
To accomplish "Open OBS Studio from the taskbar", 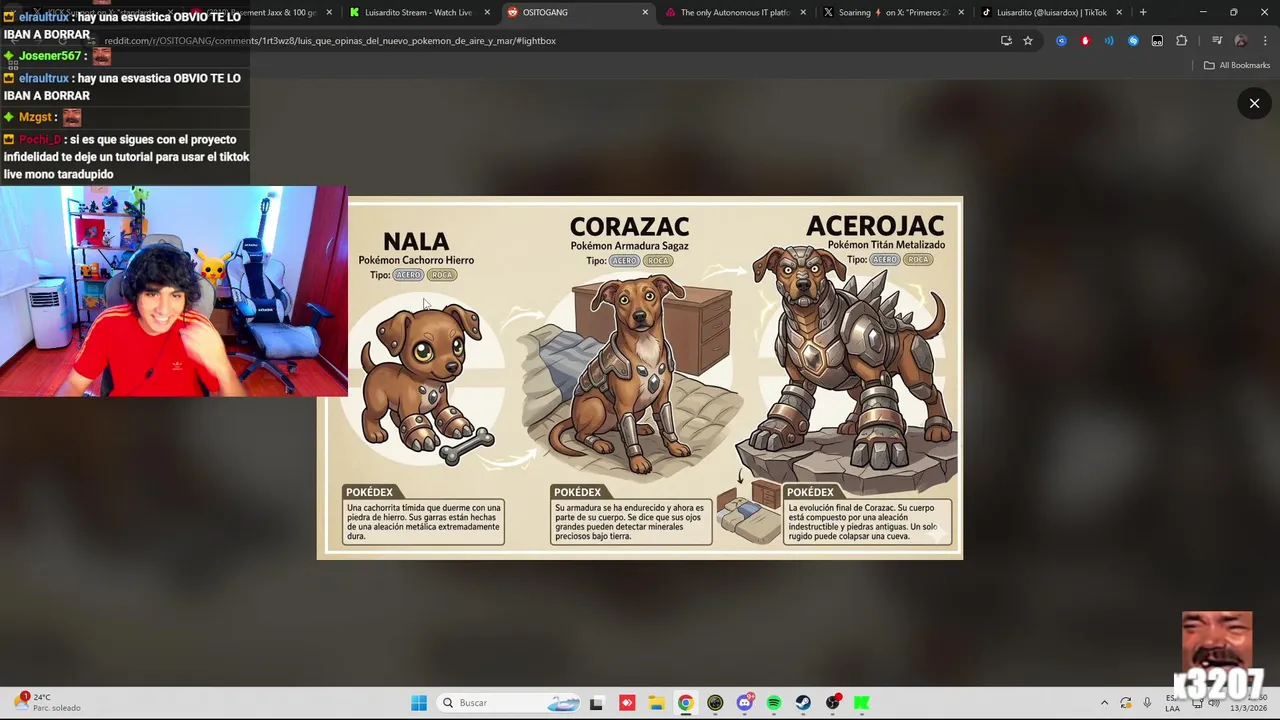I will pos(833,703).
